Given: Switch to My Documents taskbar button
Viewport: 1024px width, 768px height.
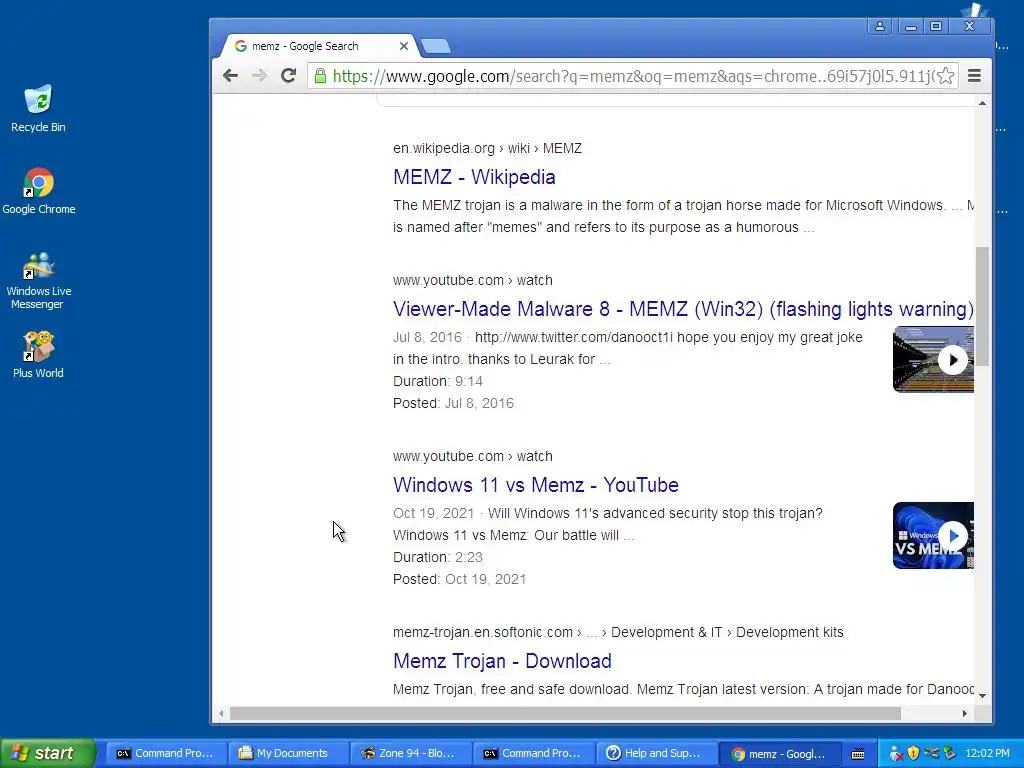Looking at the screenshot, I should [x=287, y=753].
